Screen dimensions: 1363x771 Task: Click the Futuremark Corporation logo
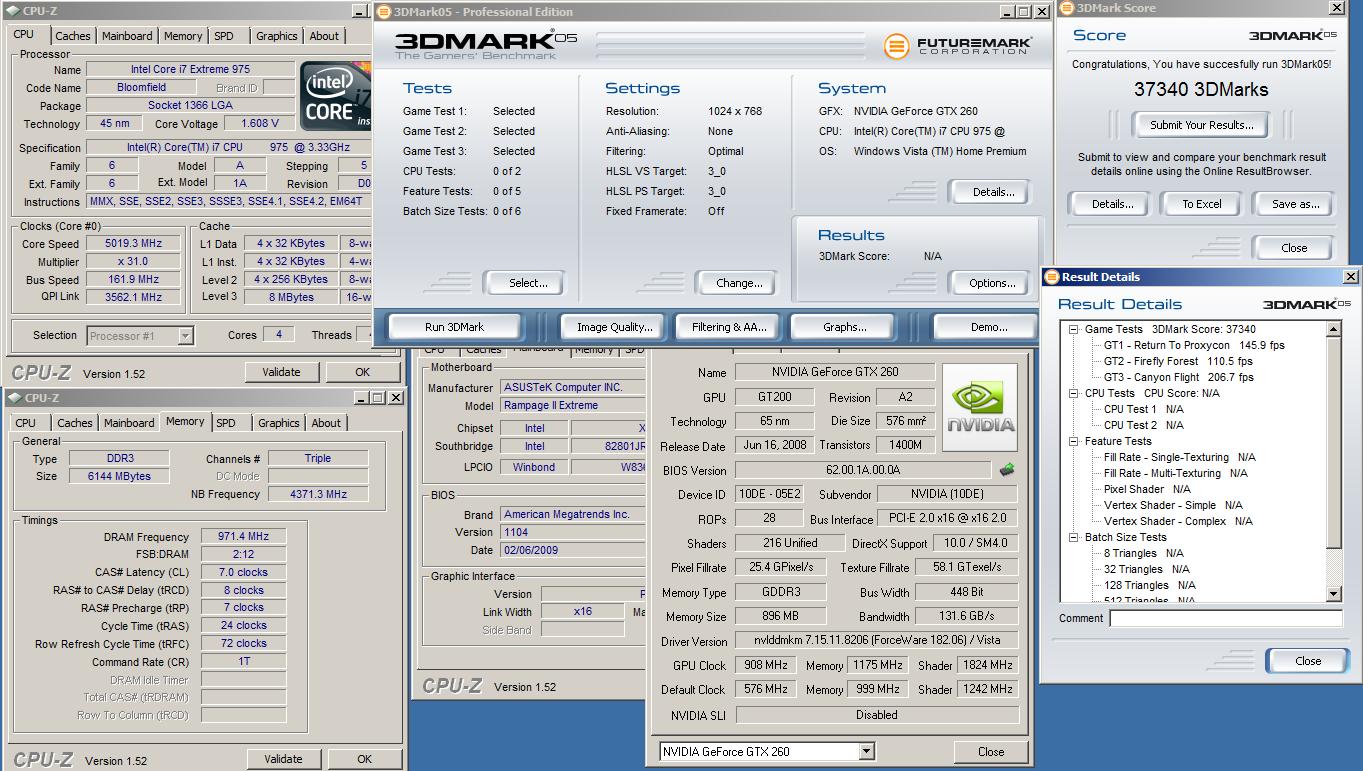point(958,45)
